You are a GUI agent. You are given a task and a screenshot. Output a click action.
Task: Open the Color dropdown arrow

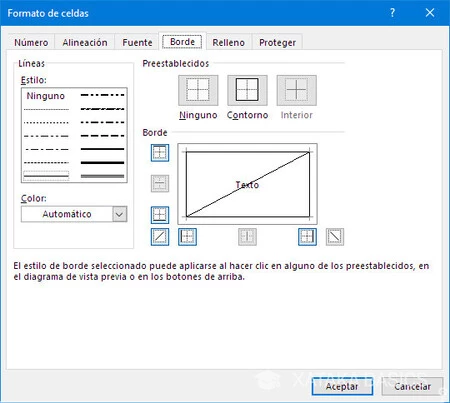pos(120,214)
